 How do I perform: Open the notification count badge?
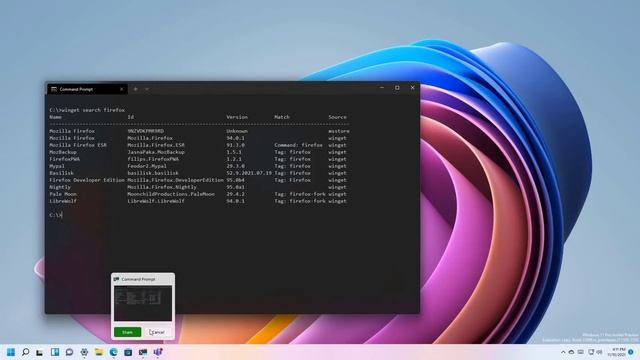tap(631, 352)
